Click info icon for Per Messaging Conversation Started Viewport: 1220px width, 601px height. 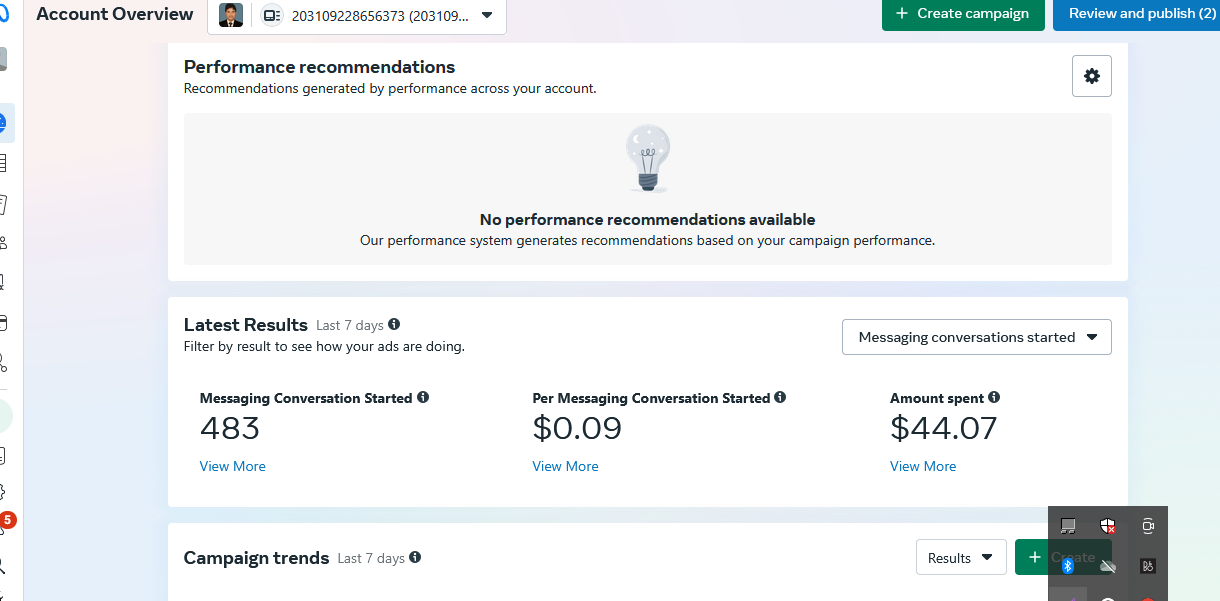(x=780, y=397)
